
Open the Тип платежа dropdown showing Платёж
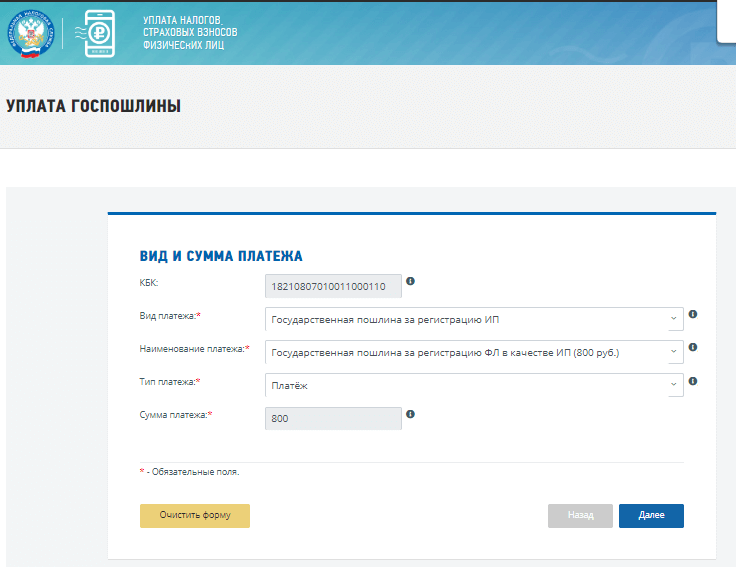click(474, 385)
